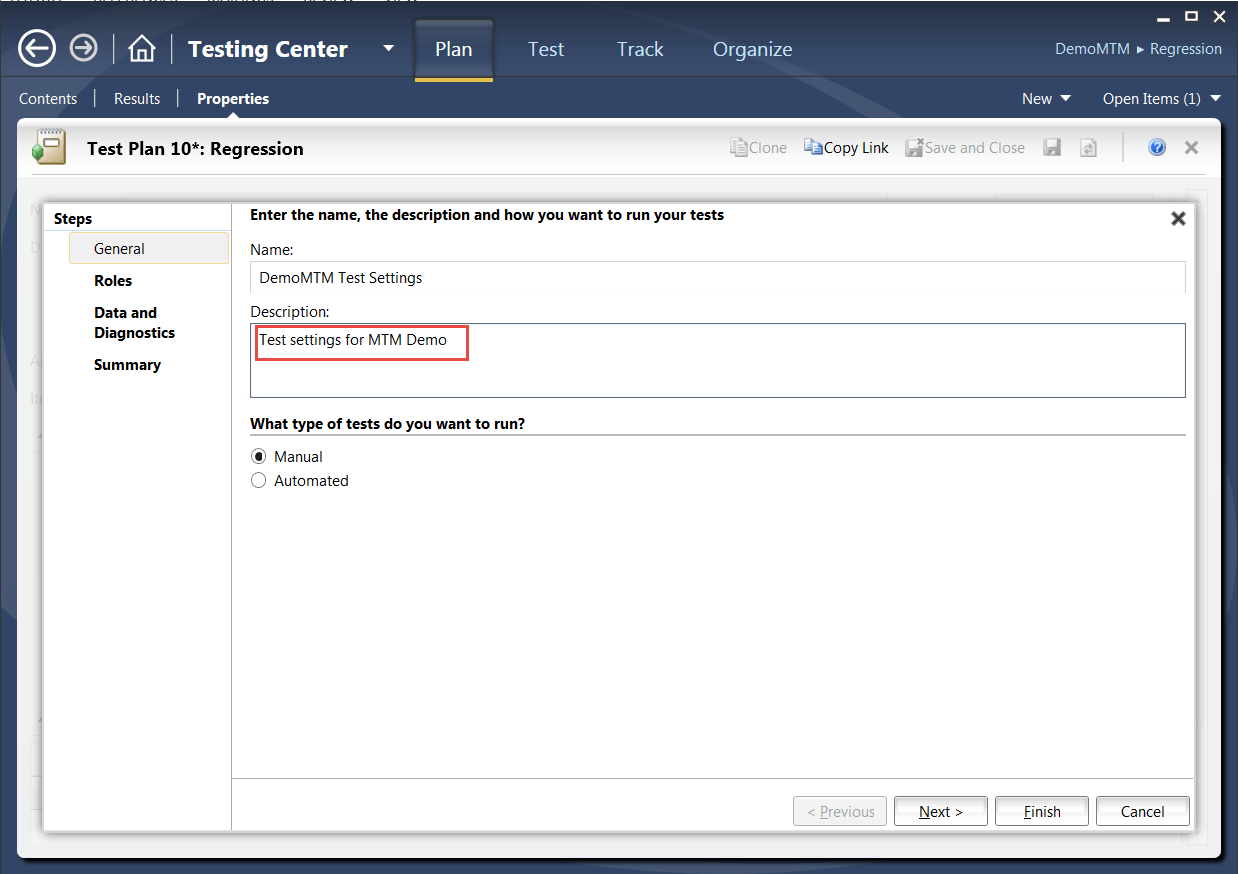This screenshot has width=1238, height=874.
Task: Click the Finish button
Action: click(x=1041, y=811)
